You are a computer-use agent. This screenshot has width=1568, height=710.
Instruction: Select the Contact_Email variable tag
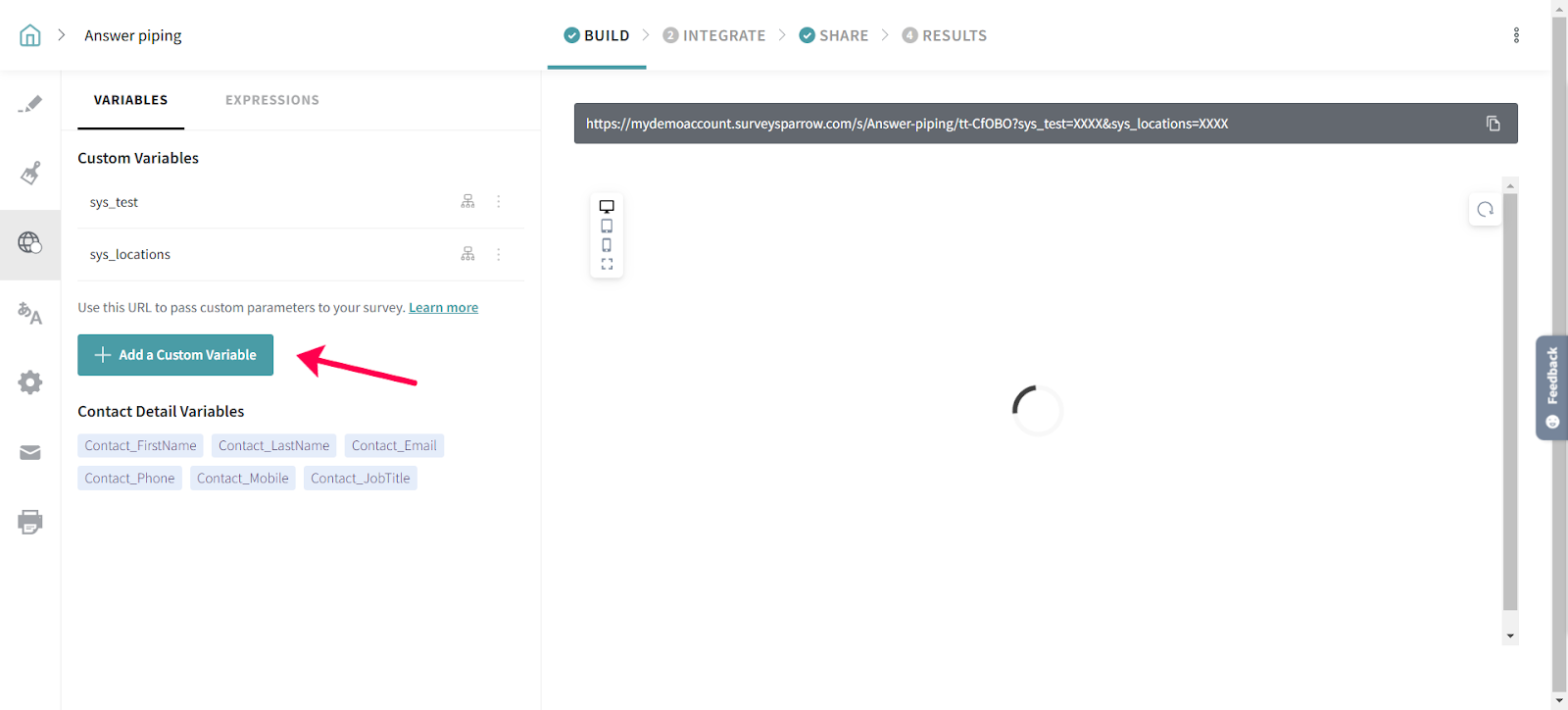[x=394, y=446]
